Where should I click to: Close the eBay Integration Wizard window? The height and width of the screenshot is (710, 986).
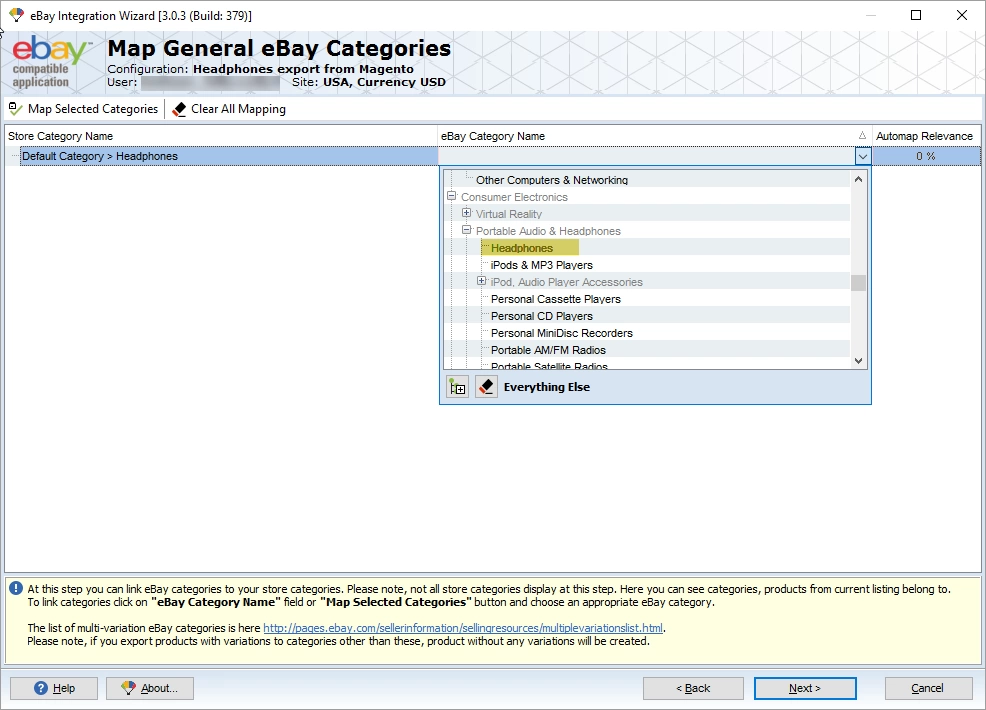(961, 15)
